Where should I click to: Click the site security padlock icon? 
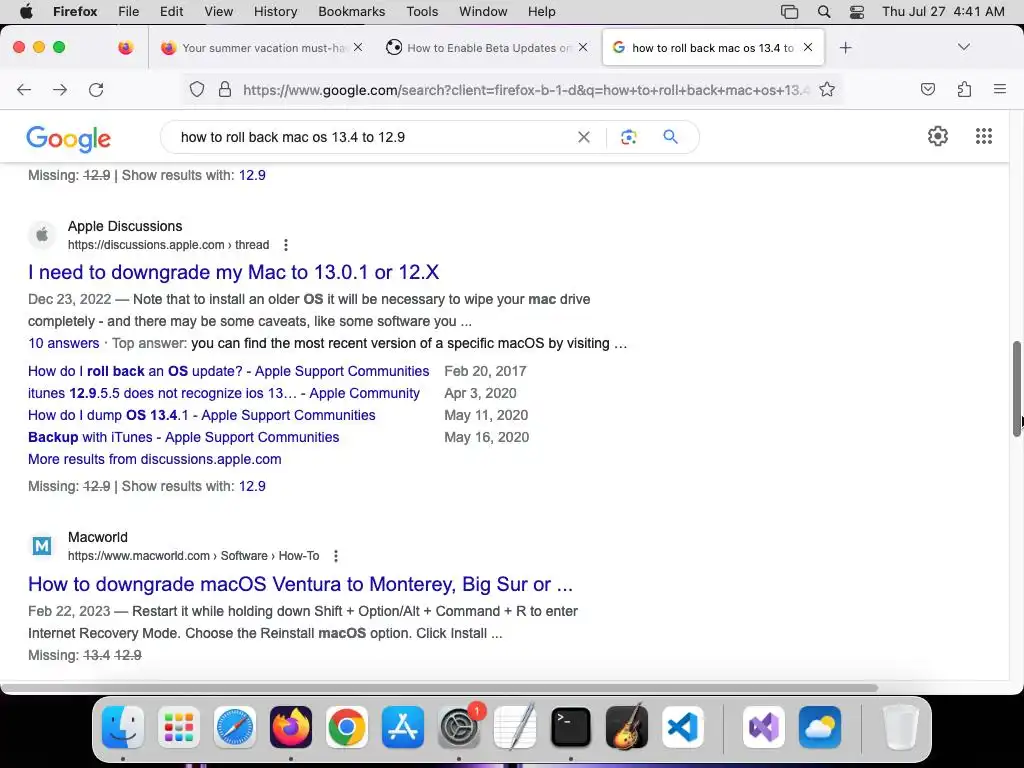point(225,89)
